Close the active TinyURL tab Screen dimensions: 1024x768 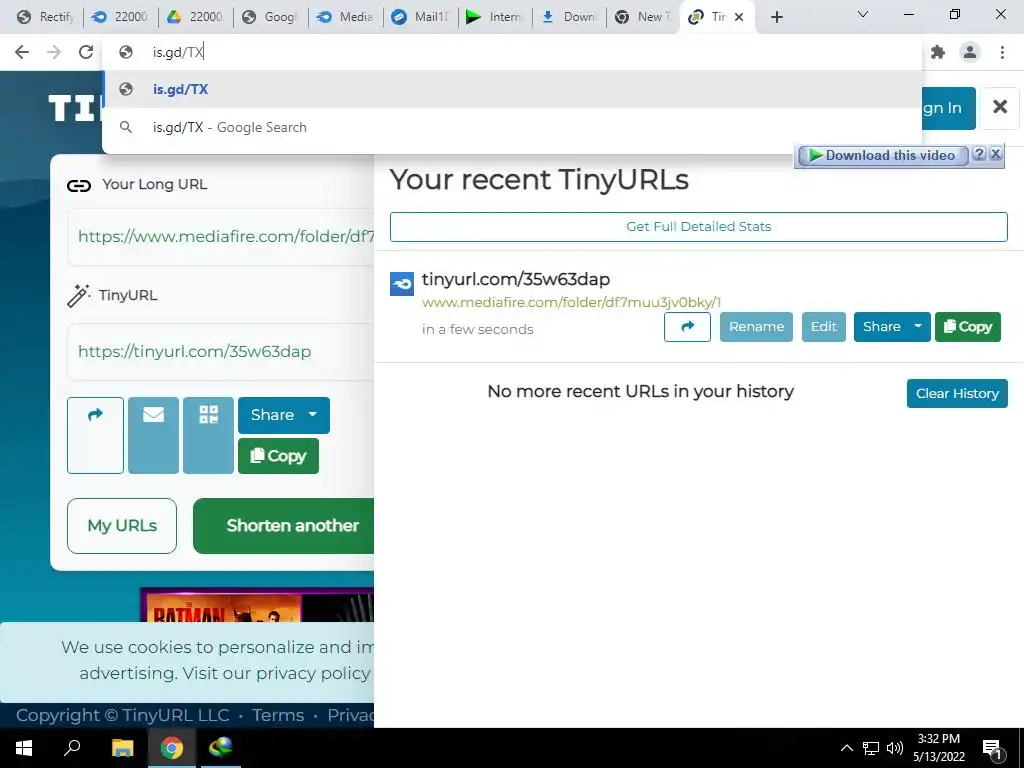[x=739, y=17]
